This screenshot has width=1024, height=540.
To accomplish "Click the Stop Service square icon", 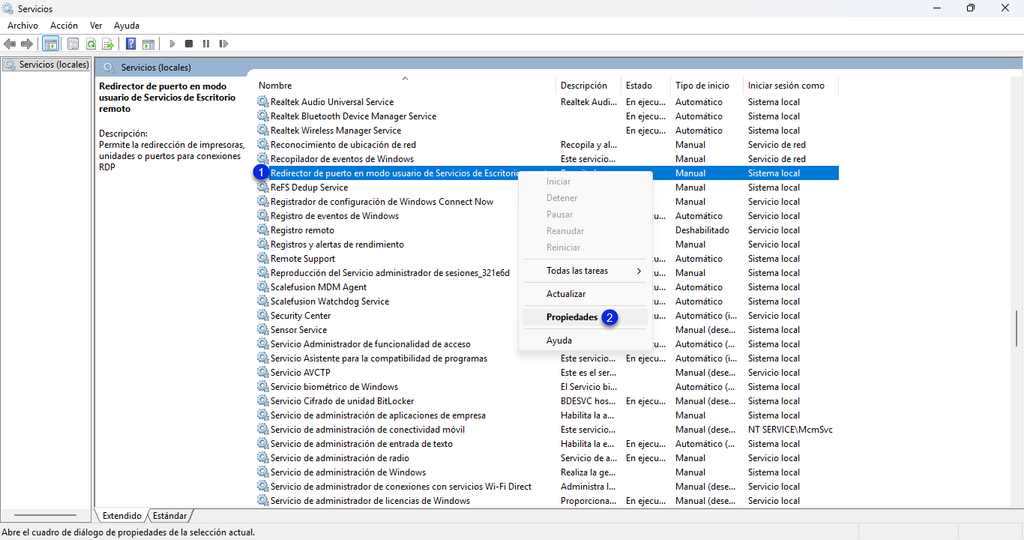I will [x=189, y=44].
